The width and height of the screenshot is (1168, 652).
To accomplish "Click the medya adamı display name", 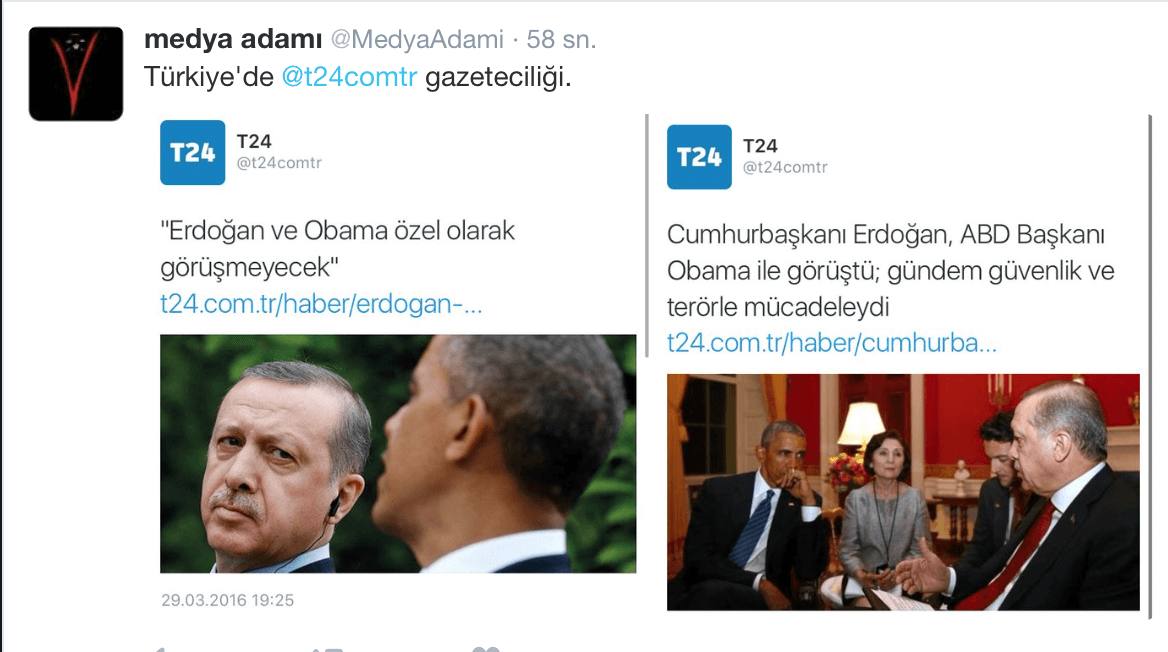I will 233,39.
